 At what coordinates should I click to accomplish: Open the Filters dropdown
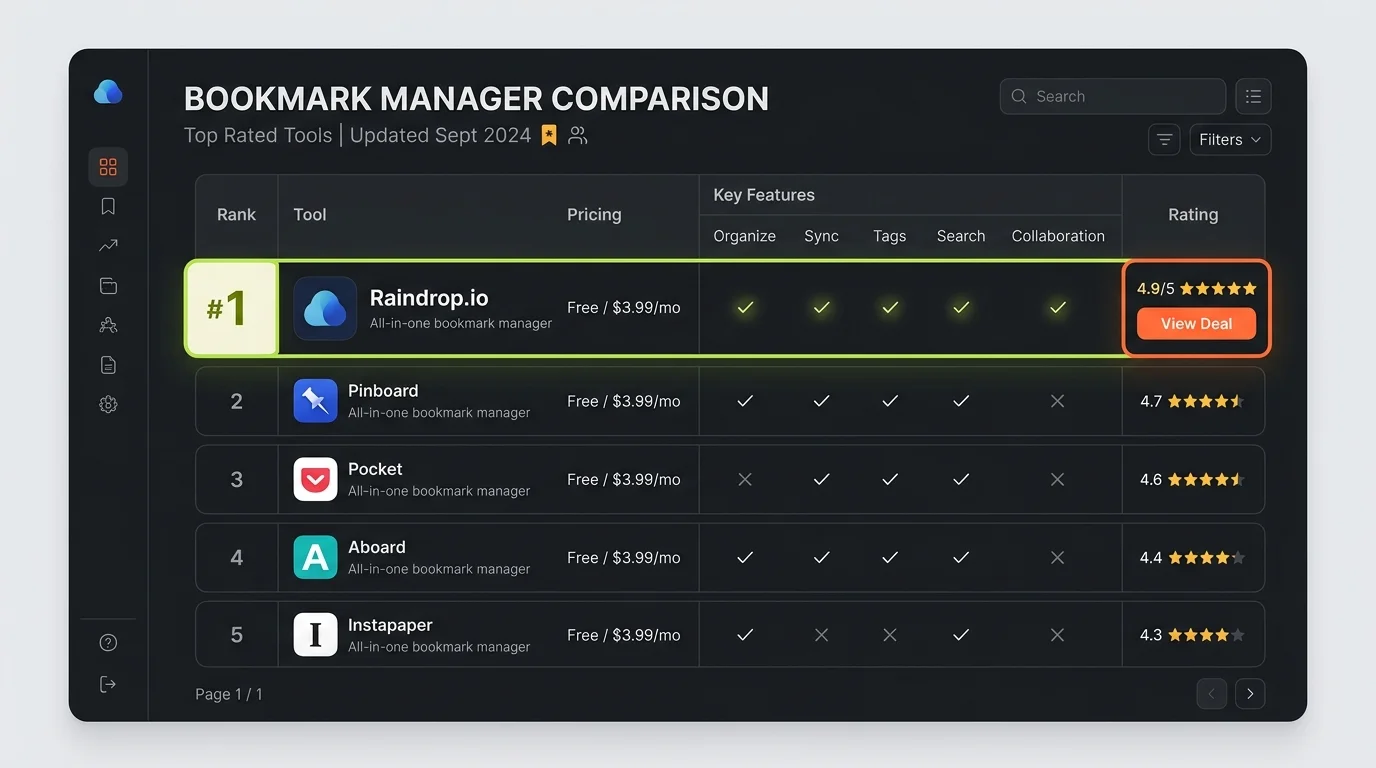1230,140
